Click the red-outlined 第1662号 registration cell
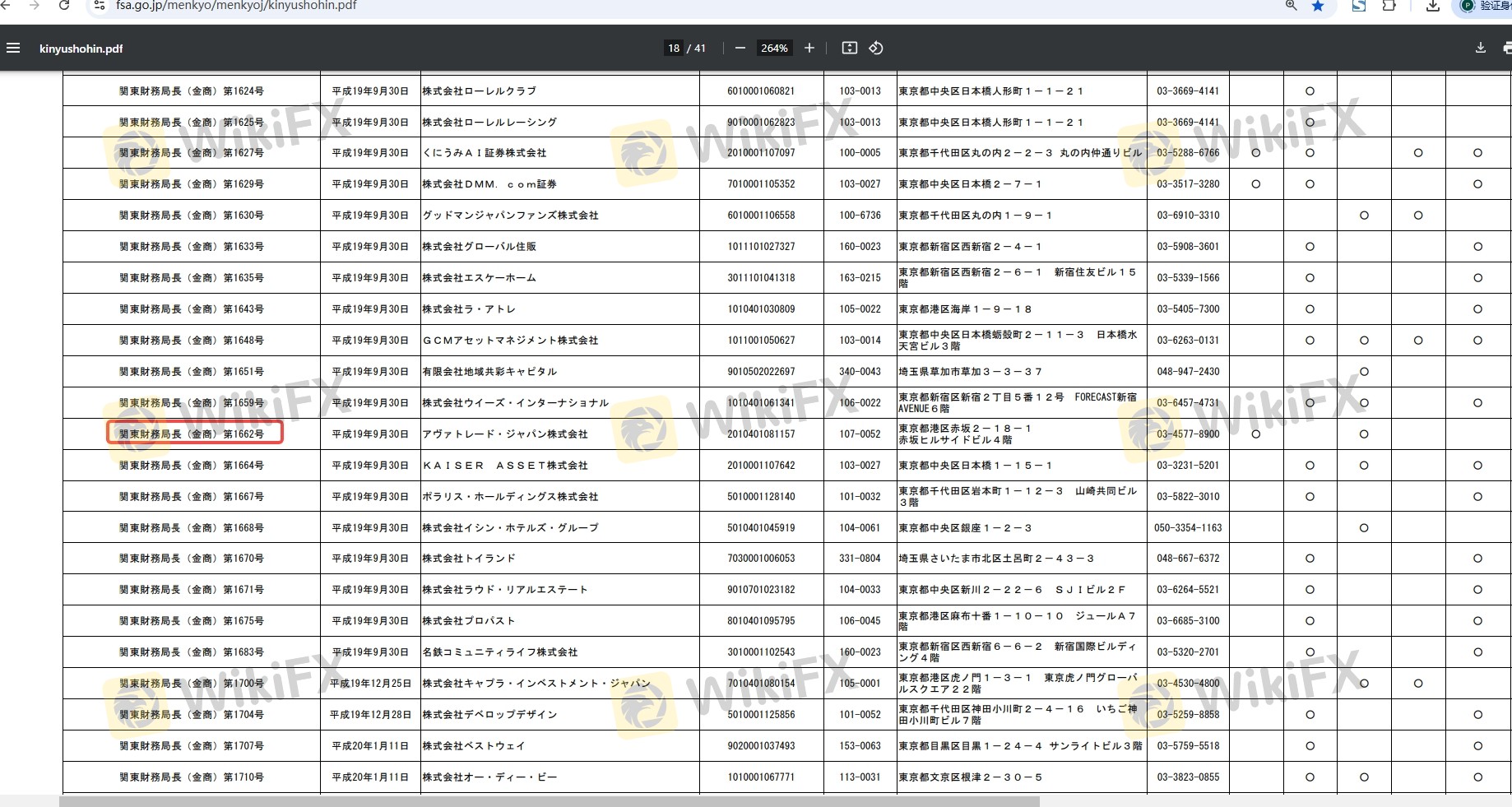The width and height of the screenshot is (1512, 807). [194, 434]
